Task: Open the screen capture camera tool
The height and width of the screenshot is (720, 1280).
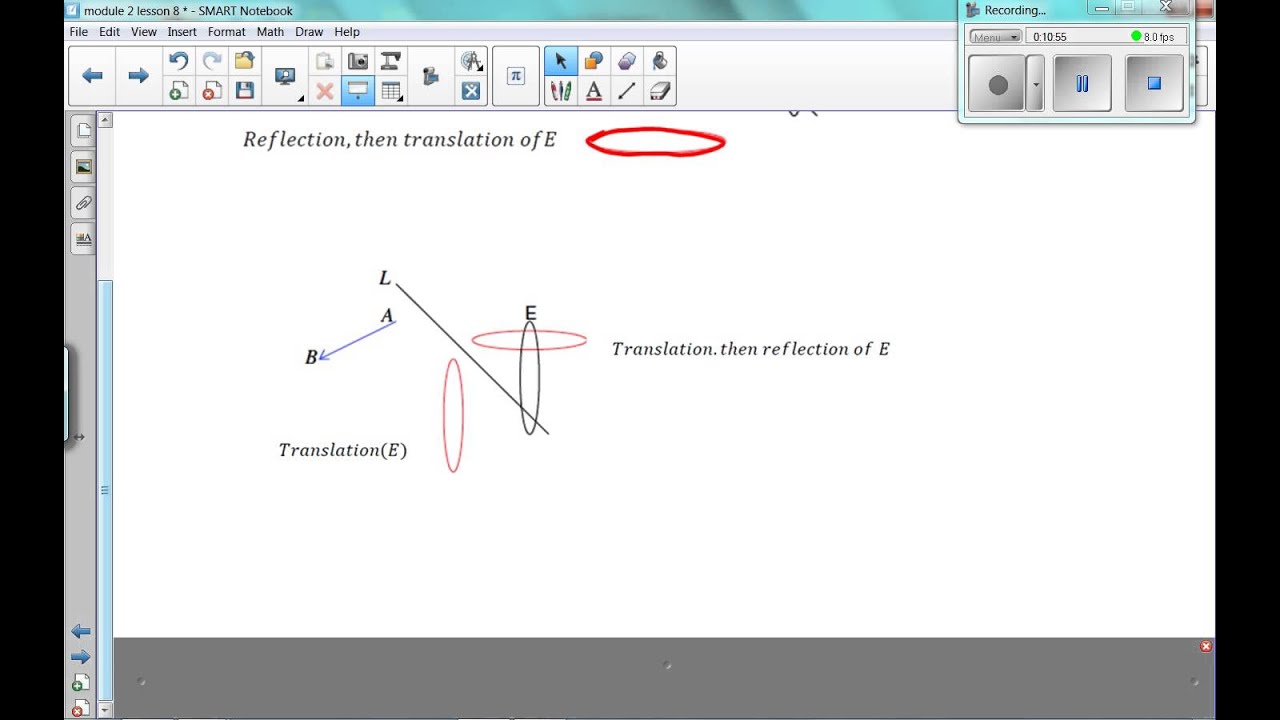Action: point(357,61)
